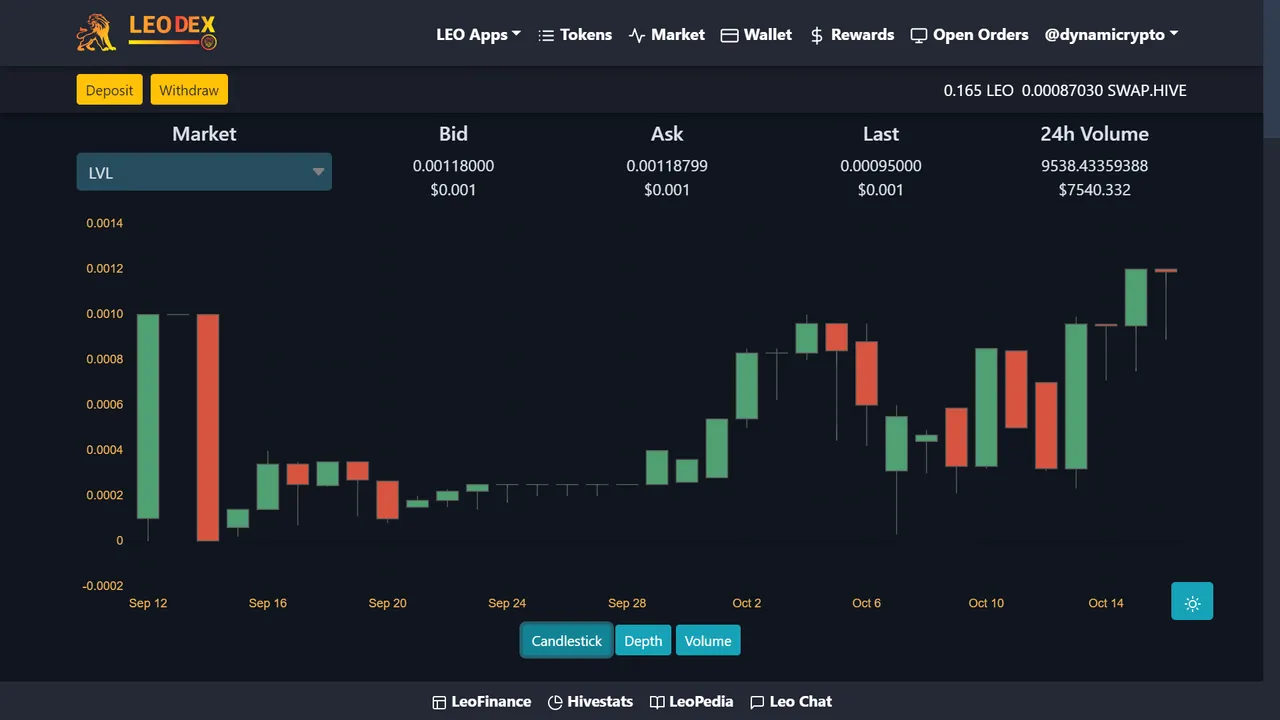Screen dimensions: 1280x720
Task: Click the $7540.332 volume amount
Action: [x=1094, y=190]
